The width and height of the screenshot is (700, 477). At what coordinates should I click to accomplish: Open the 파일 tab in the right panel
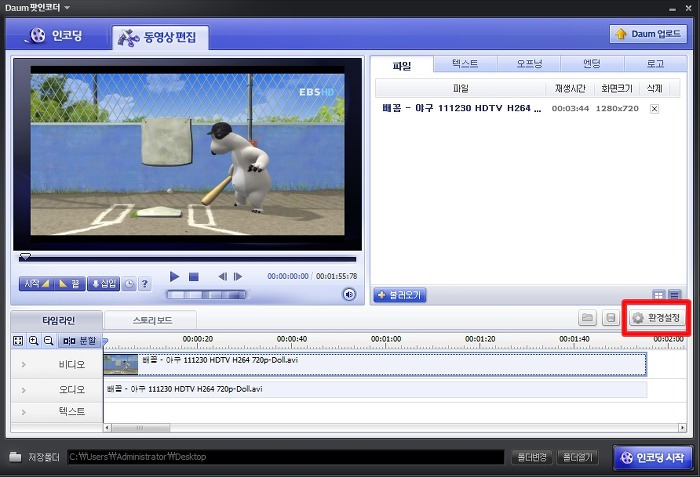402,65
